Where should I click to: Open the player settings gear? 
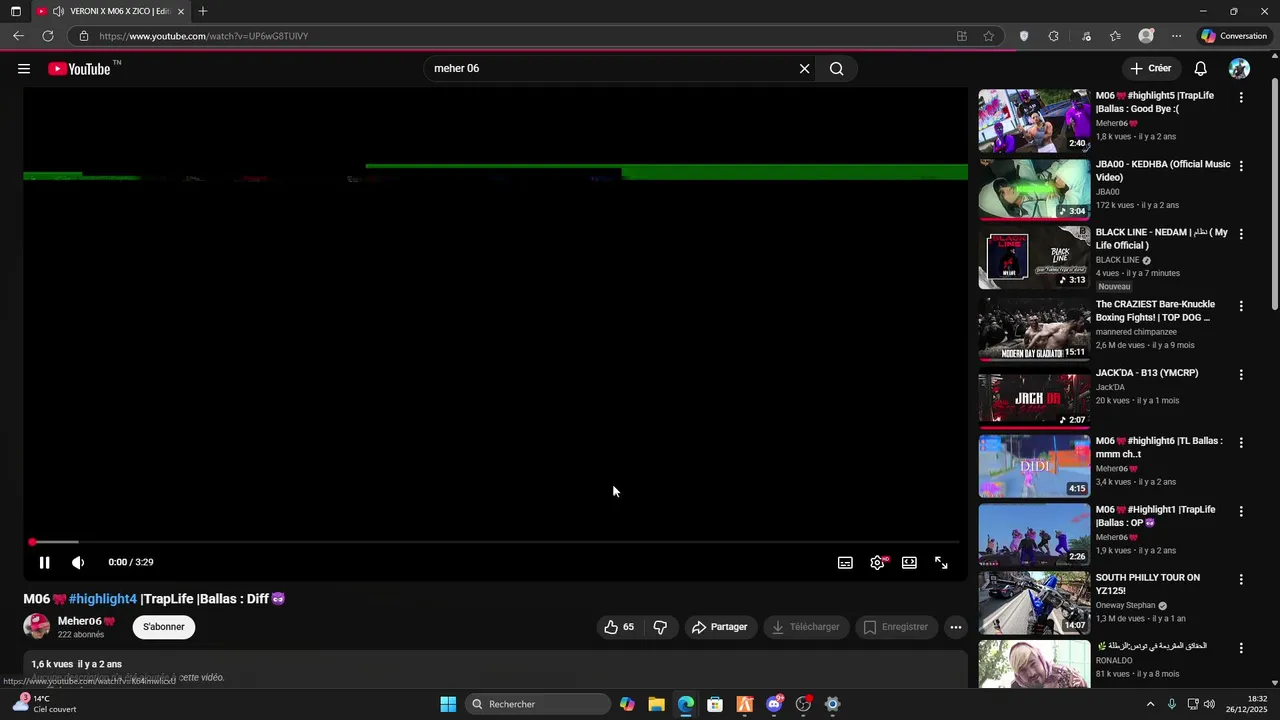pos(877,563)
